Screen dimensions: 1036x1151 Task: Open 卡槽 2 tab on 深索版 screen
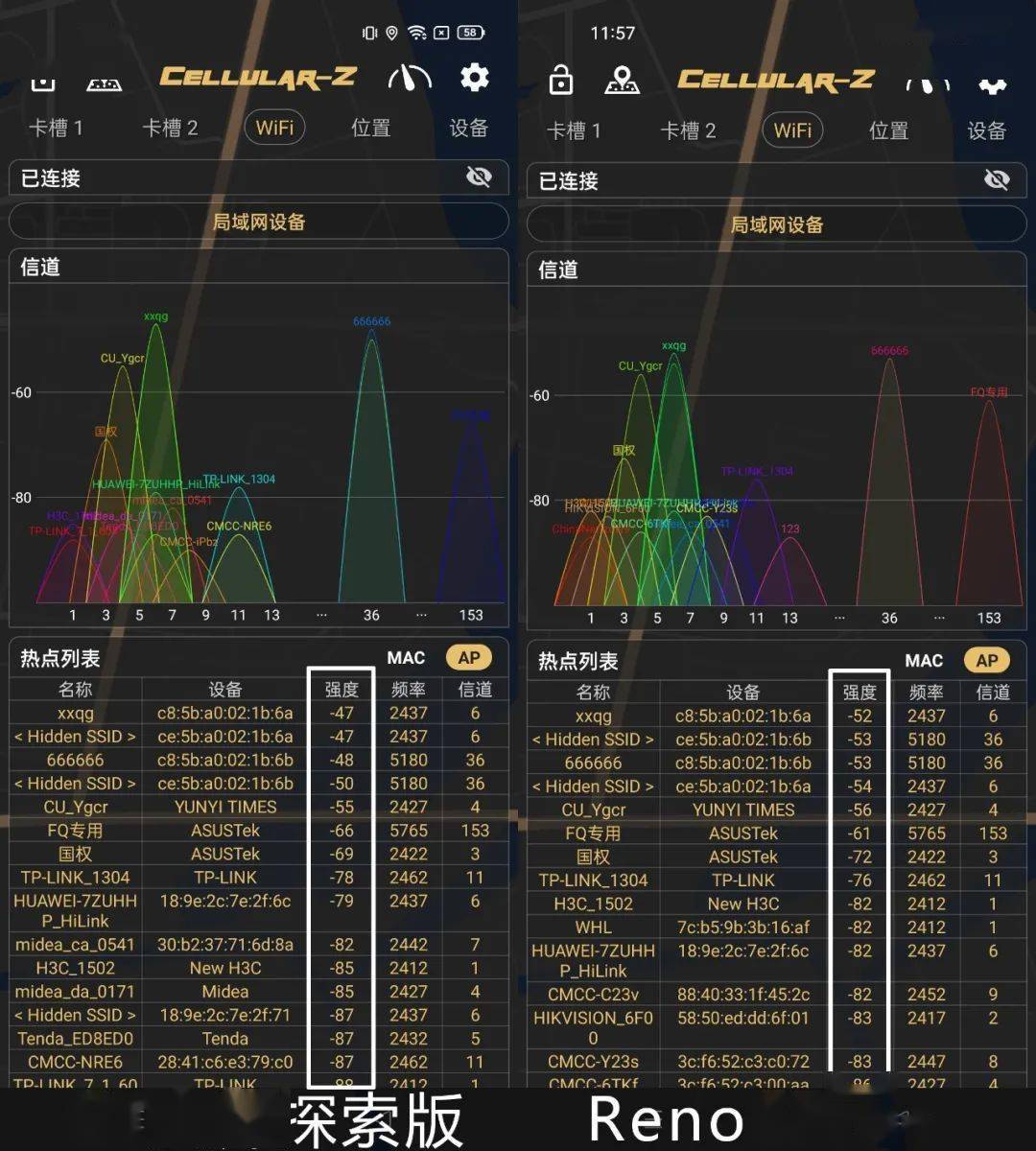coord(170,128)
